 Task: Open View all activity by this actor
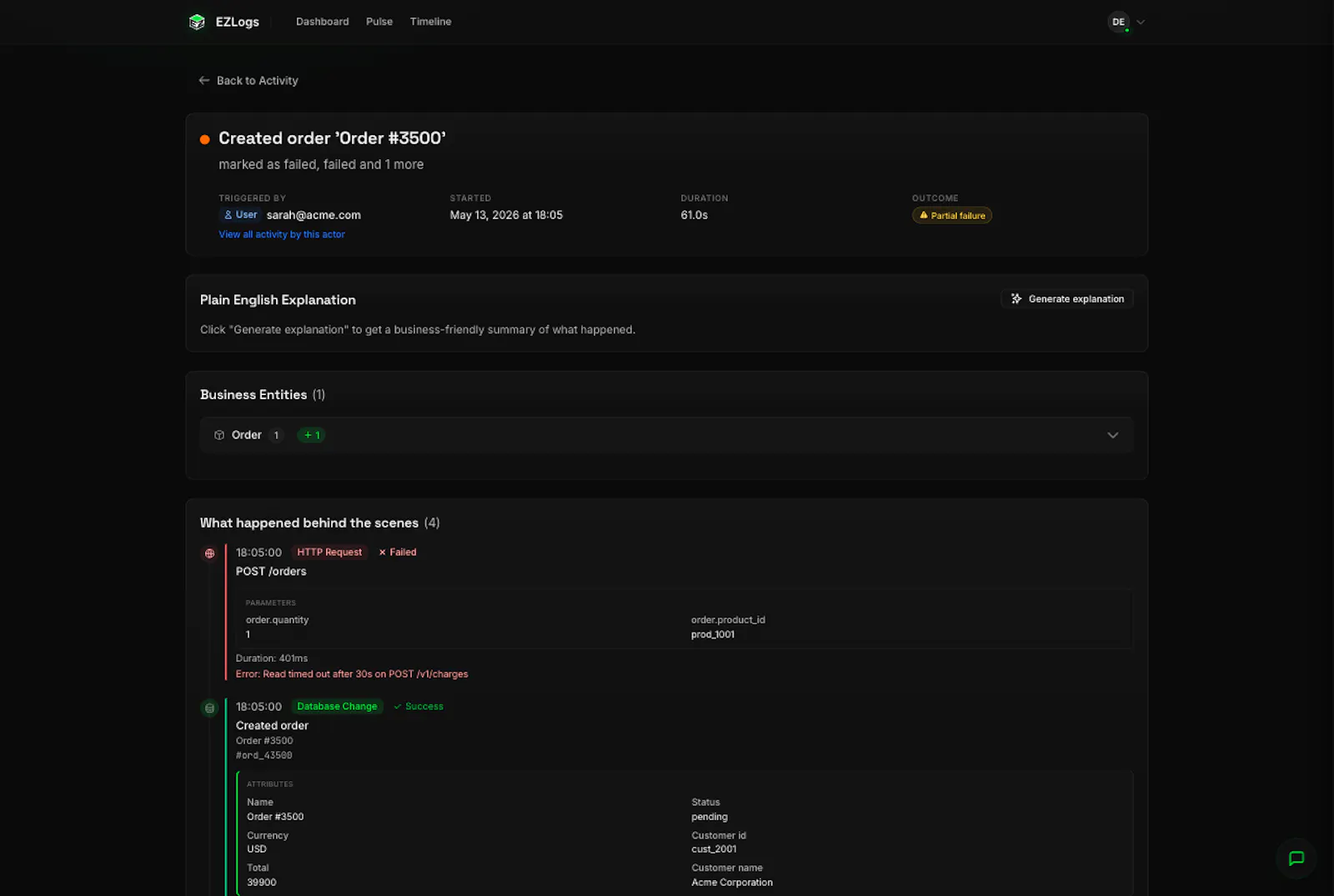click(x=282, y=235)
